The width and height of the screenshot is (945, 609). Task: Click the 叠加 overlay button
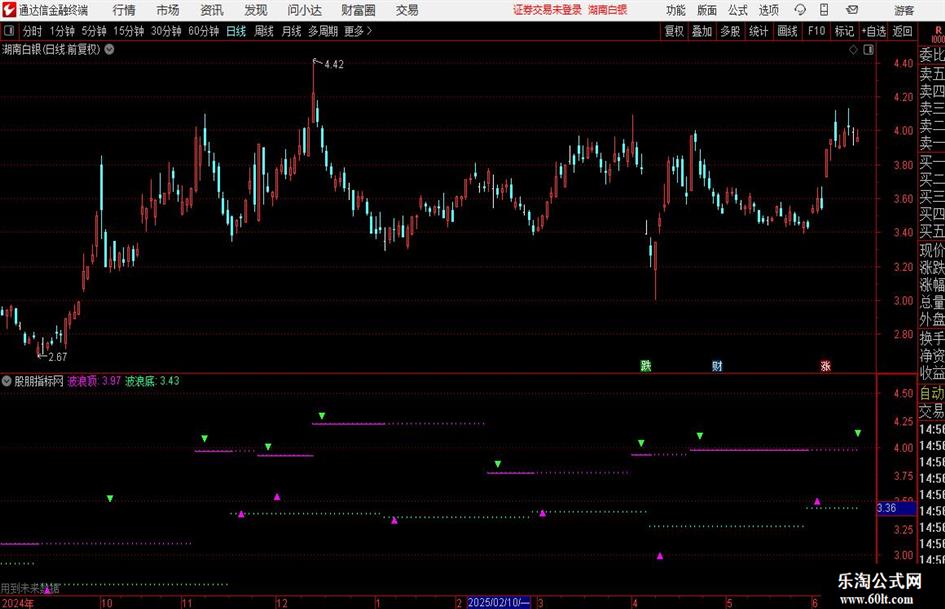[702, 31]
